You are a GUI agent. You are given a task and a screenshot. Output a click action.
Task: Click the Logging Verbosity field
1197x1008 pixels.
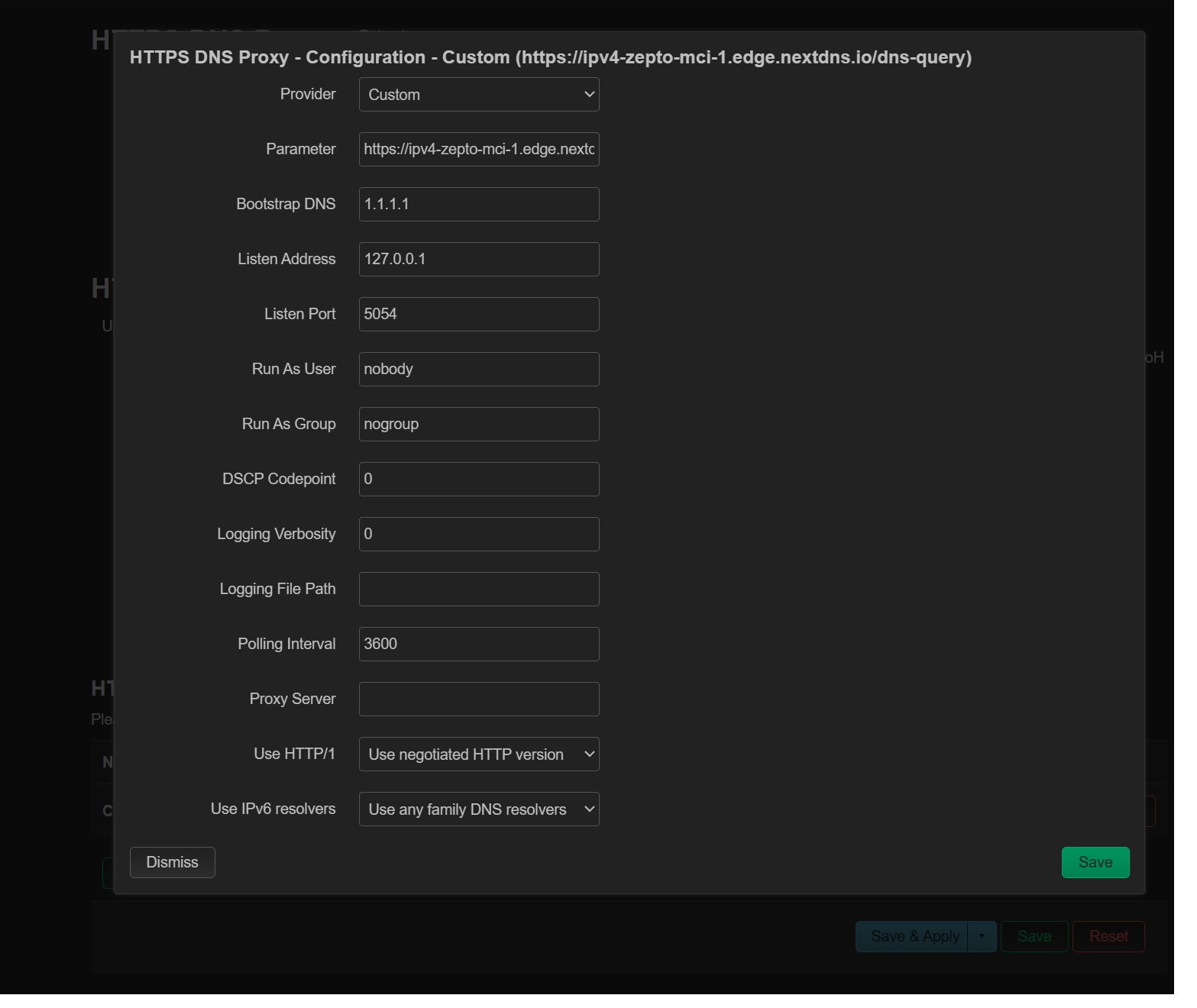479,535
